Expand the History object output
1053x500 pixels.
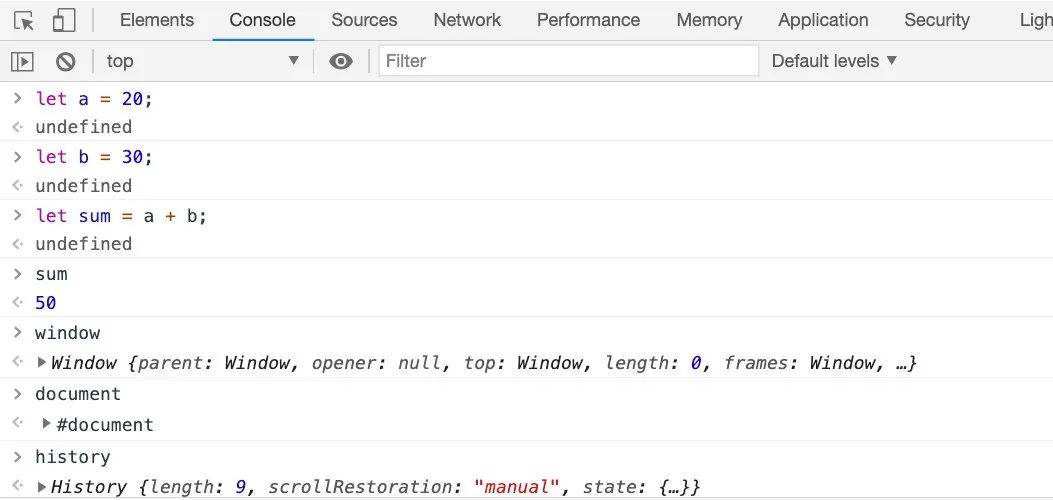click(x=42, y=487)
